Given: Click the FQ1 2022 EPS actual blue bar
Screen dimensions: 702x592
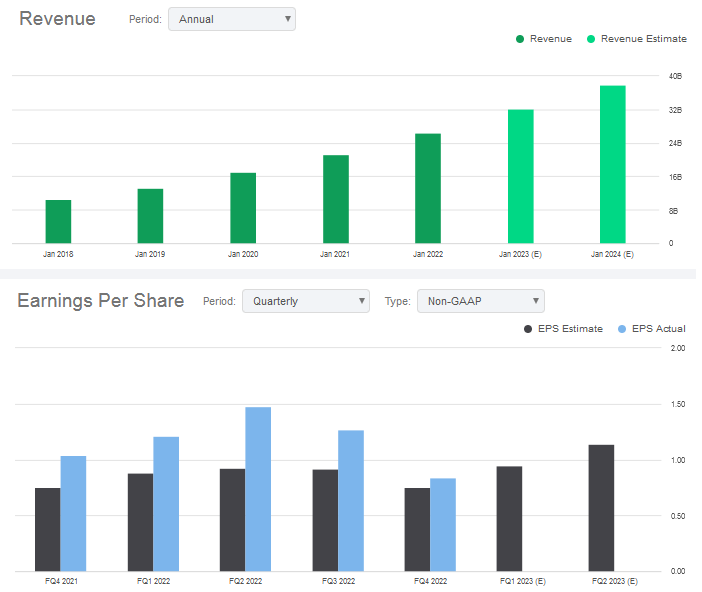Looking at the screenshot, I should tap(166, 504).
